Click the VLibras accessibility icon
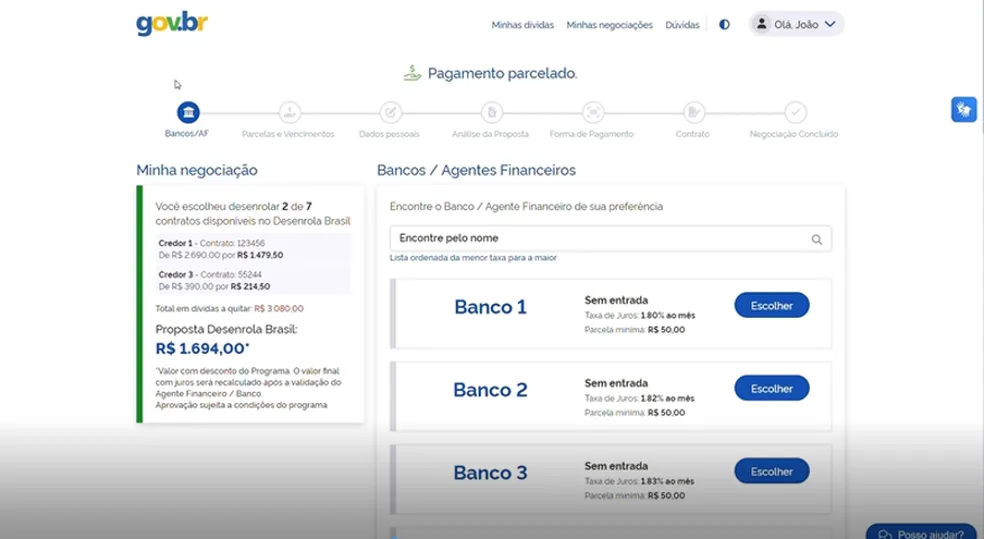Image resolution: width=984 pixels, height=539 pixels. pyautogui.click(x=963, y=109)
